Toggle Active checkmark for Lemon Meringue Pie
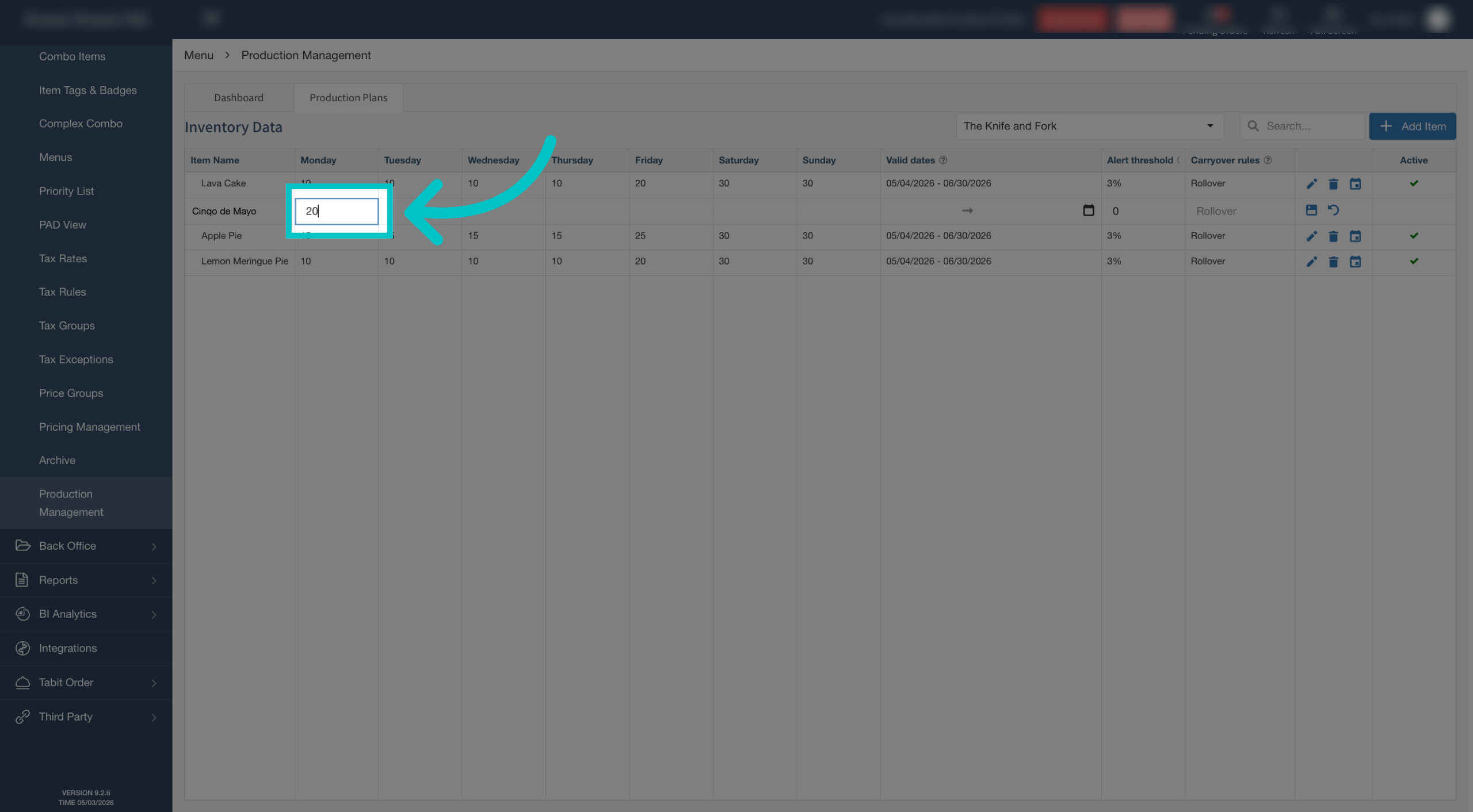Image resolution: width=1473 pixels, height=812 pixels. [x=1414, y=261]
